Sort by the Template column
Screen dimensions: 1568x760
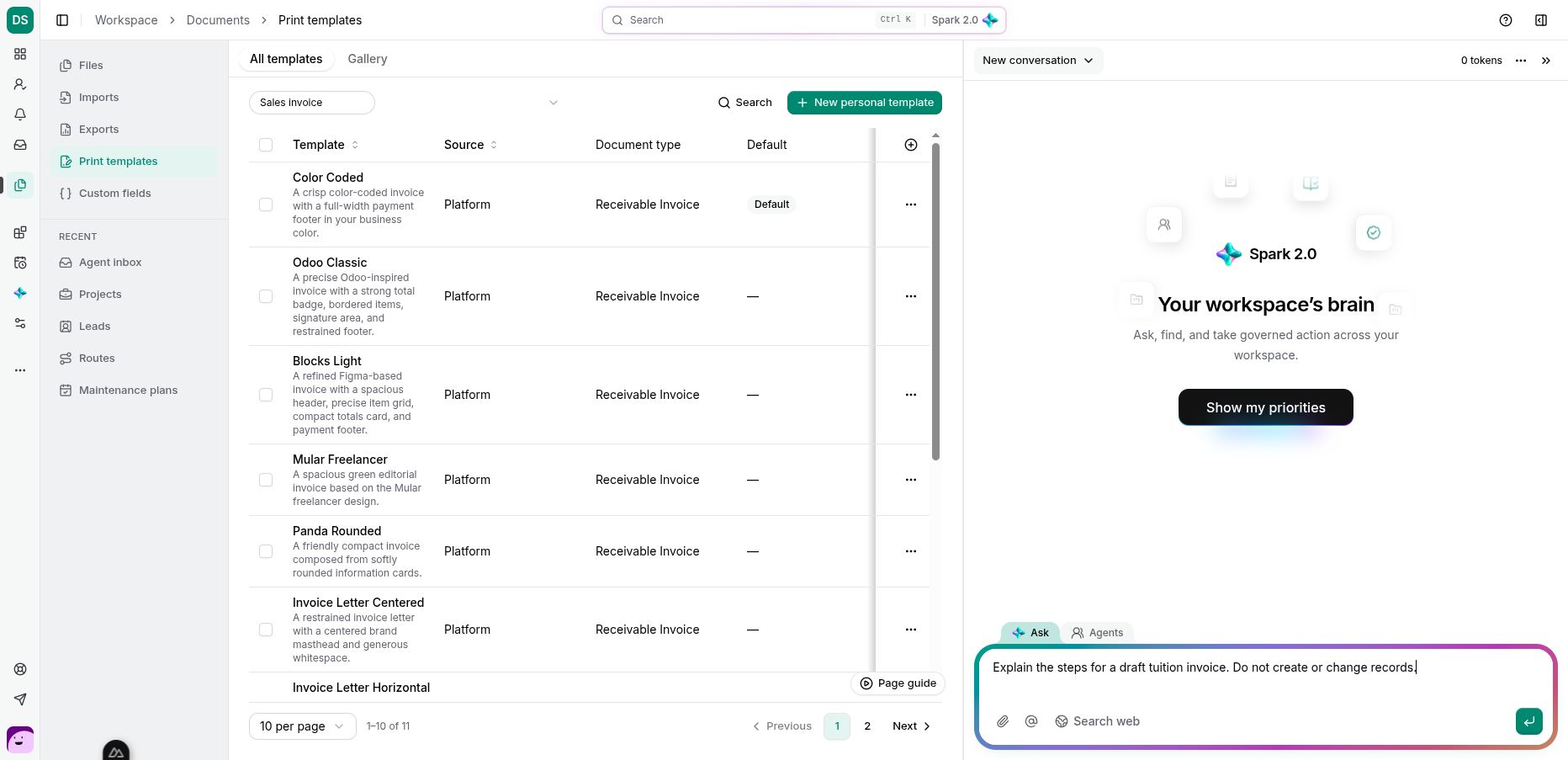point(326,145)
